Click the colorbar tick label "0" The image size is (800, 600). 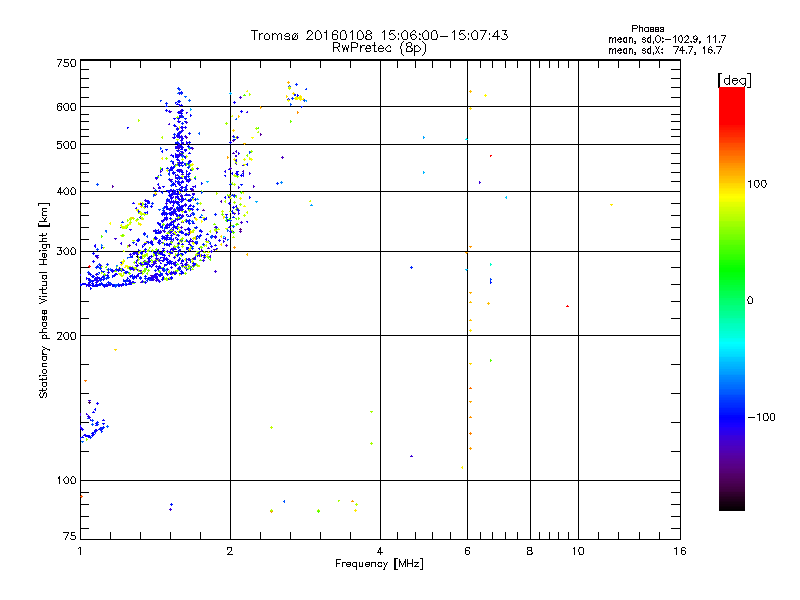(750, 301)
